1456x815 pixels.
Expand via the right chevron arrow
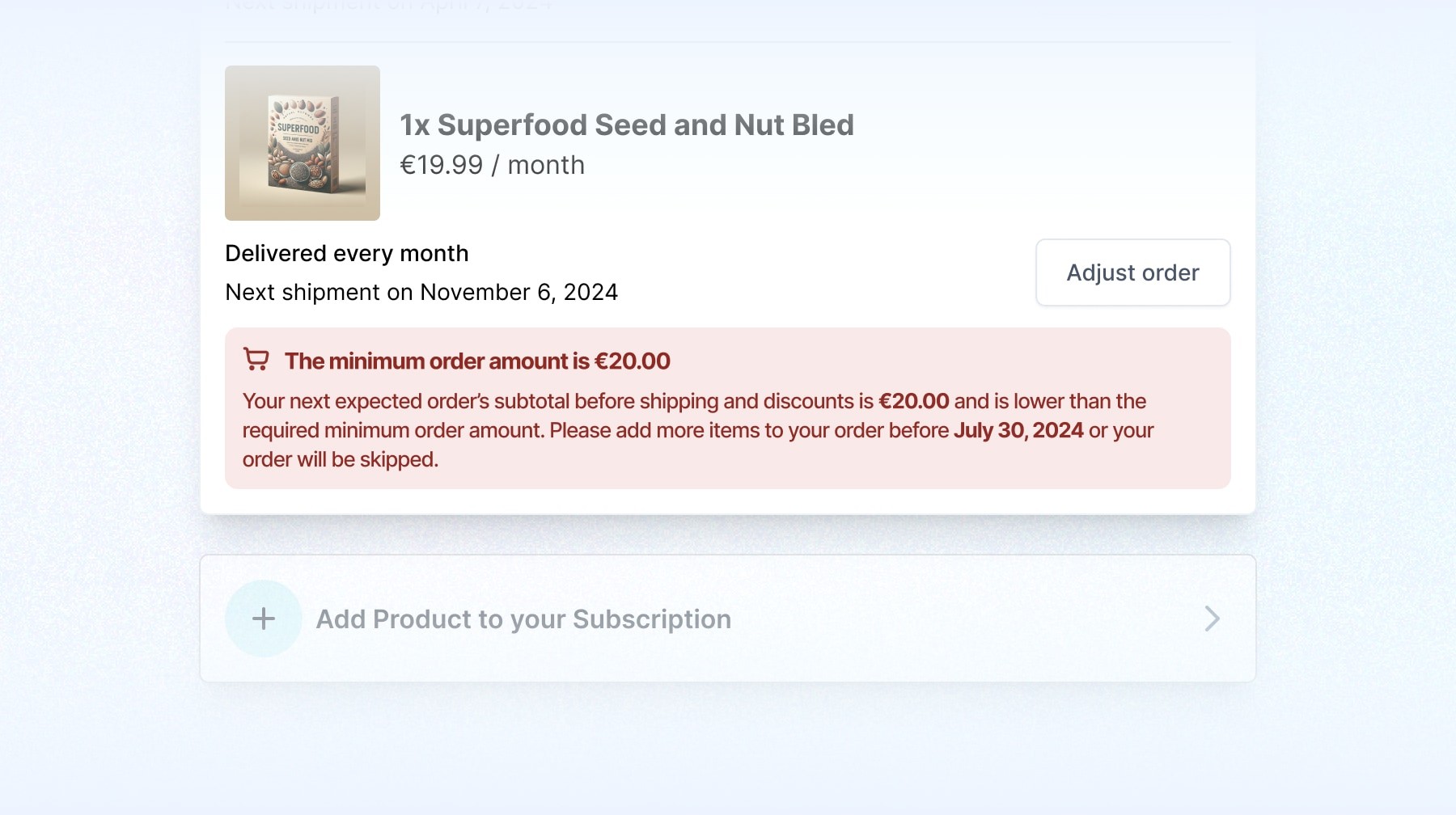(1211, 619)
